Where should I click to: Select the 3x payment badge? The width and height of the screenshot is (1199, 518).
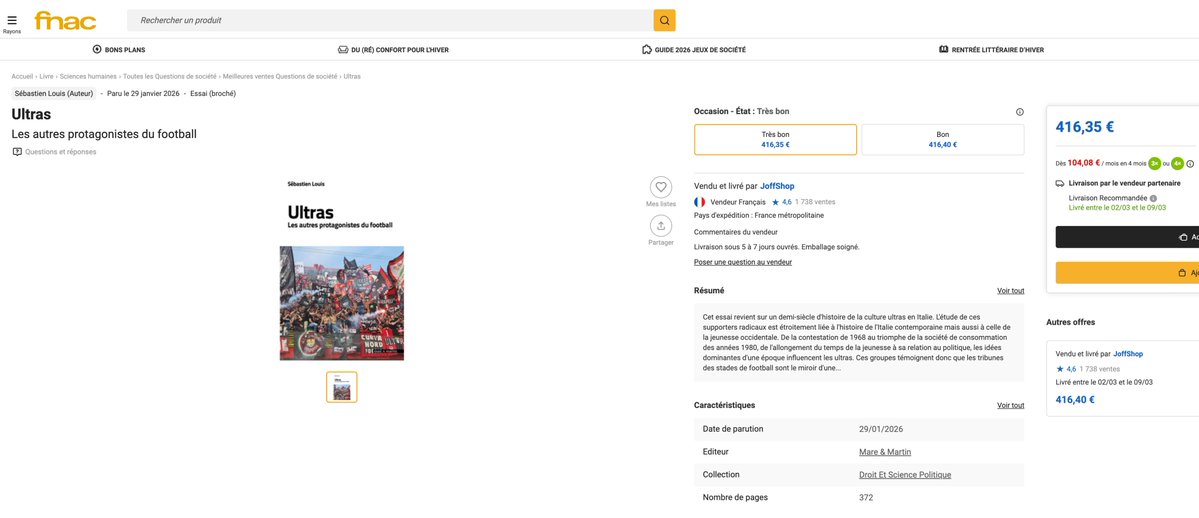(x=1155, y=163)
